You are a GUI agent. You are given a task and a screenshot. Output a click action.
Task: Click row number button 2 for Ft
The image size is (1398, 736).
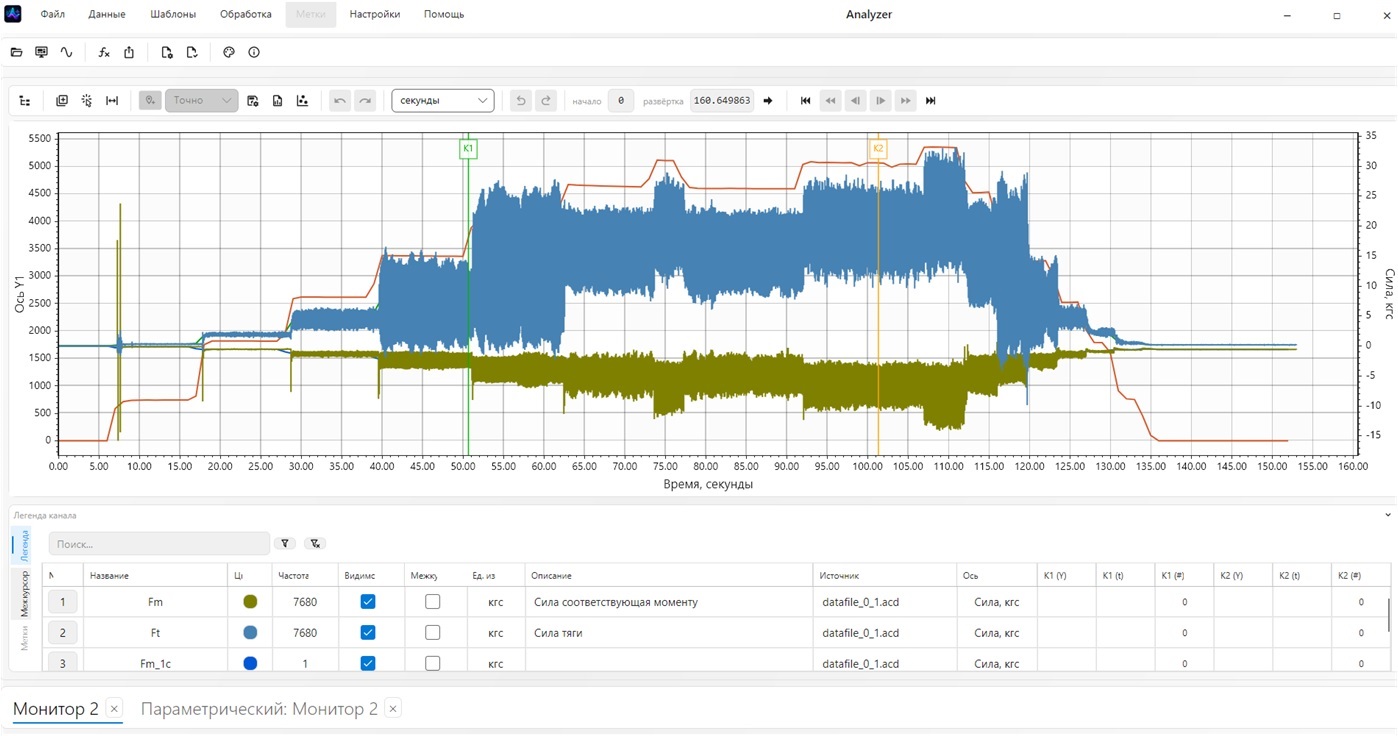coord(63,632)
